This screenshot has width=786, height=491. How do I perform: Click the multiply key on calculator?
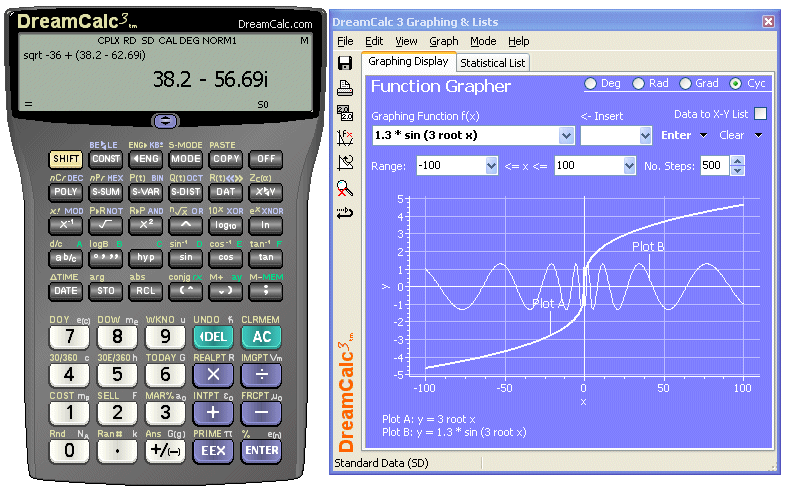213,374
